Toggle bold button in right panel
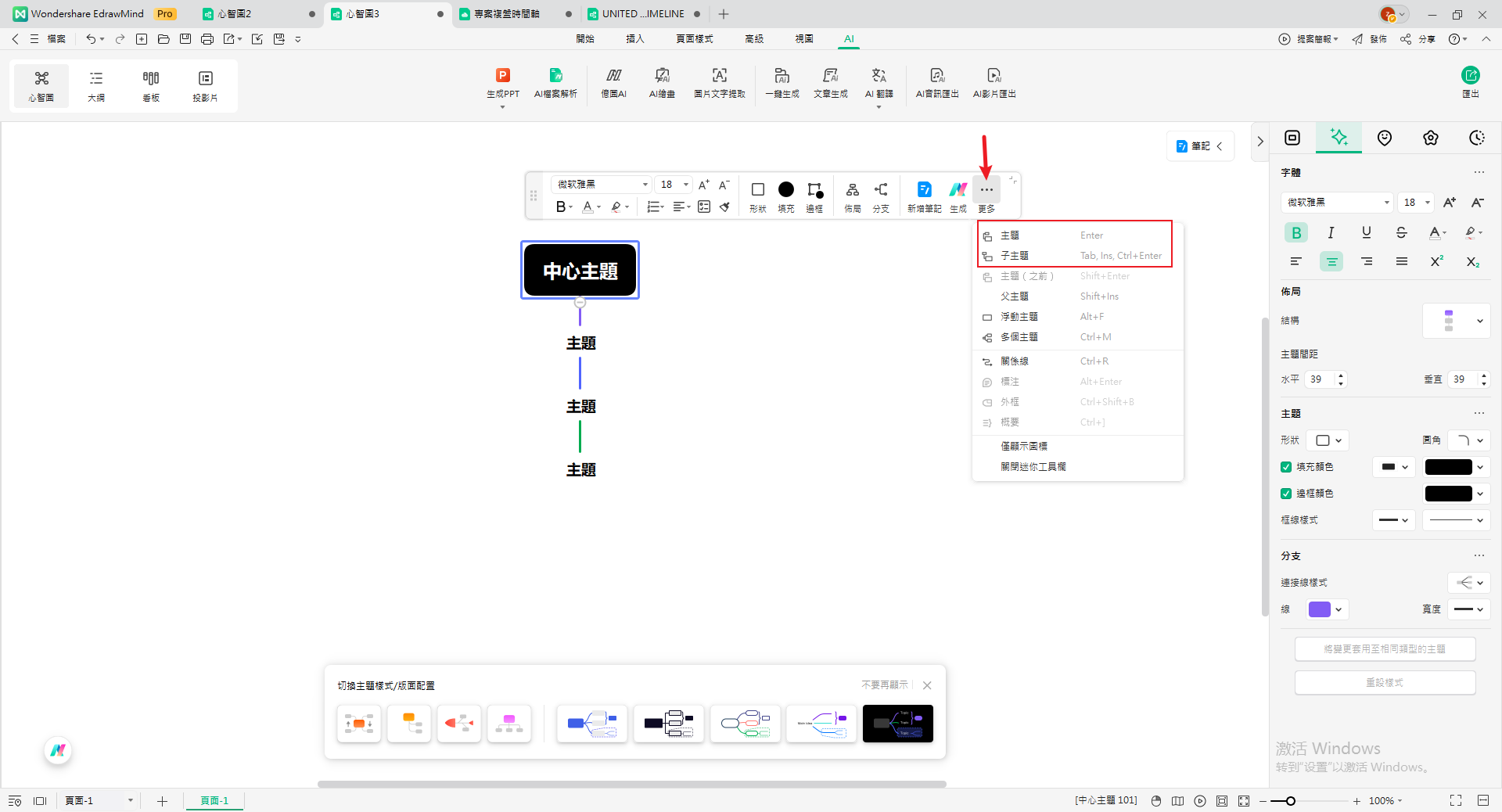The image size is (1502, 812). pos(1296,232)
